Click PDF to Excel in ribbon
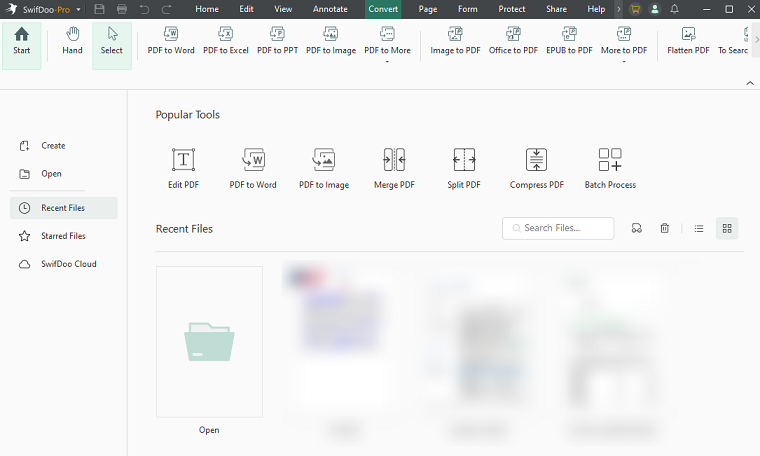 [x=225, y=41]
